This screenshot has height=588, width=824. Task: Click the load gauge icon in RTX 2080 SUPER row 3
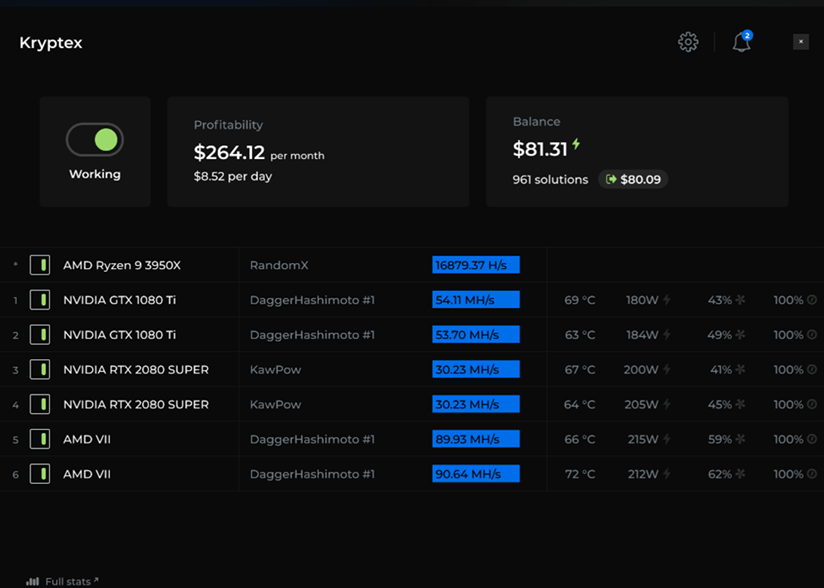(x=812, y=369)
